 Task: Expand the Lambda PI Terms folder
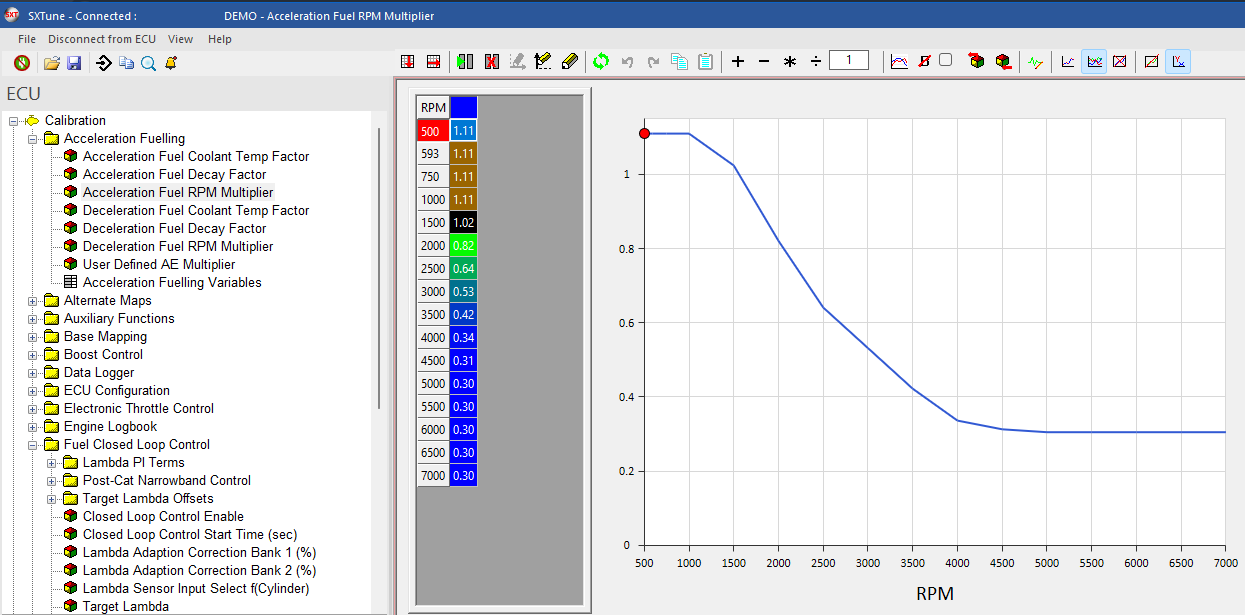52,463
